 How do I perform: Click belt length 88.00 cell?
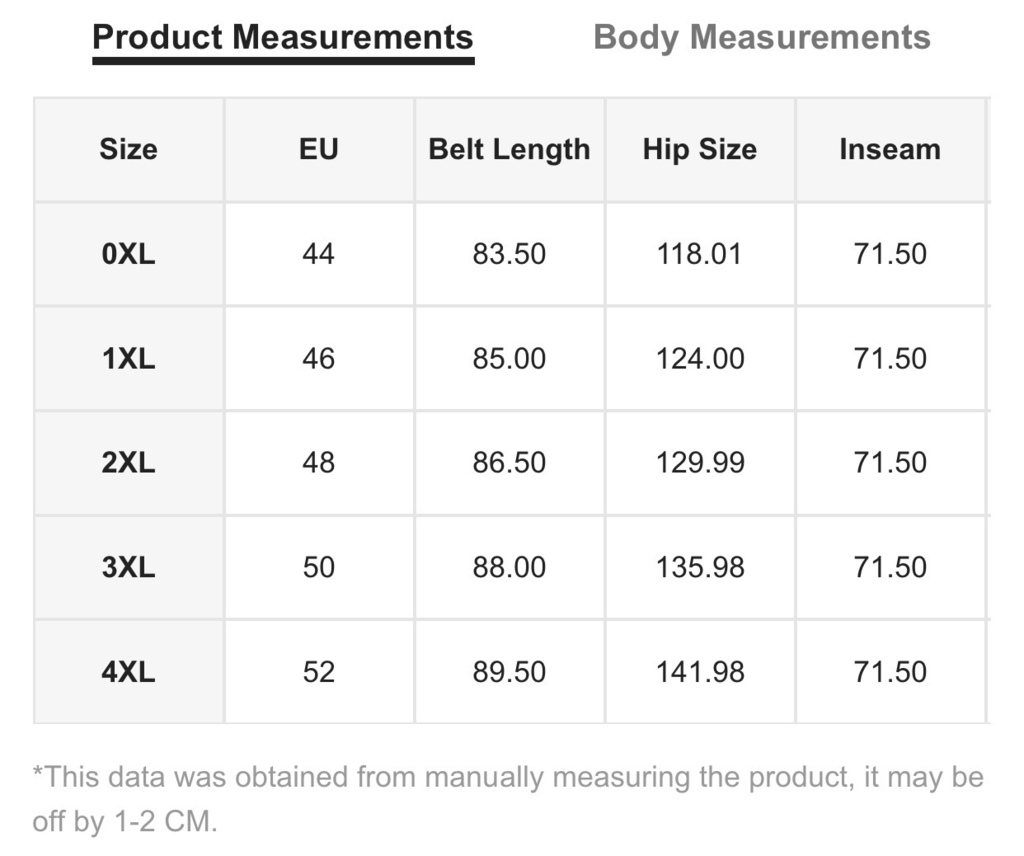pyautogui.click(x=509, y=567)
